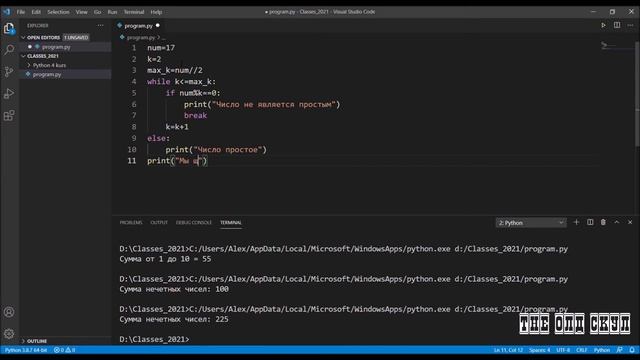Viewport: 640px width, 360px height.
Task: Open the Terminal menu
Action: click(134, 12)
